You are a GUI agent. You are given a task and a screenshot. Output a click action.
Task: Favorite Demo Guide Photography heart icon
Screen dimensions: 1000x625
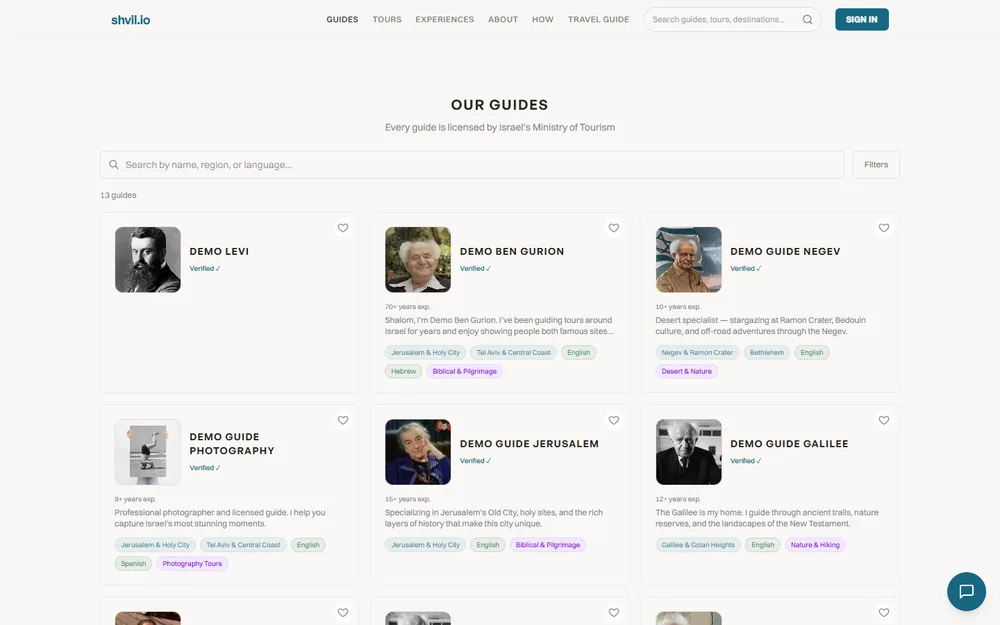click(x=343, y=420)
